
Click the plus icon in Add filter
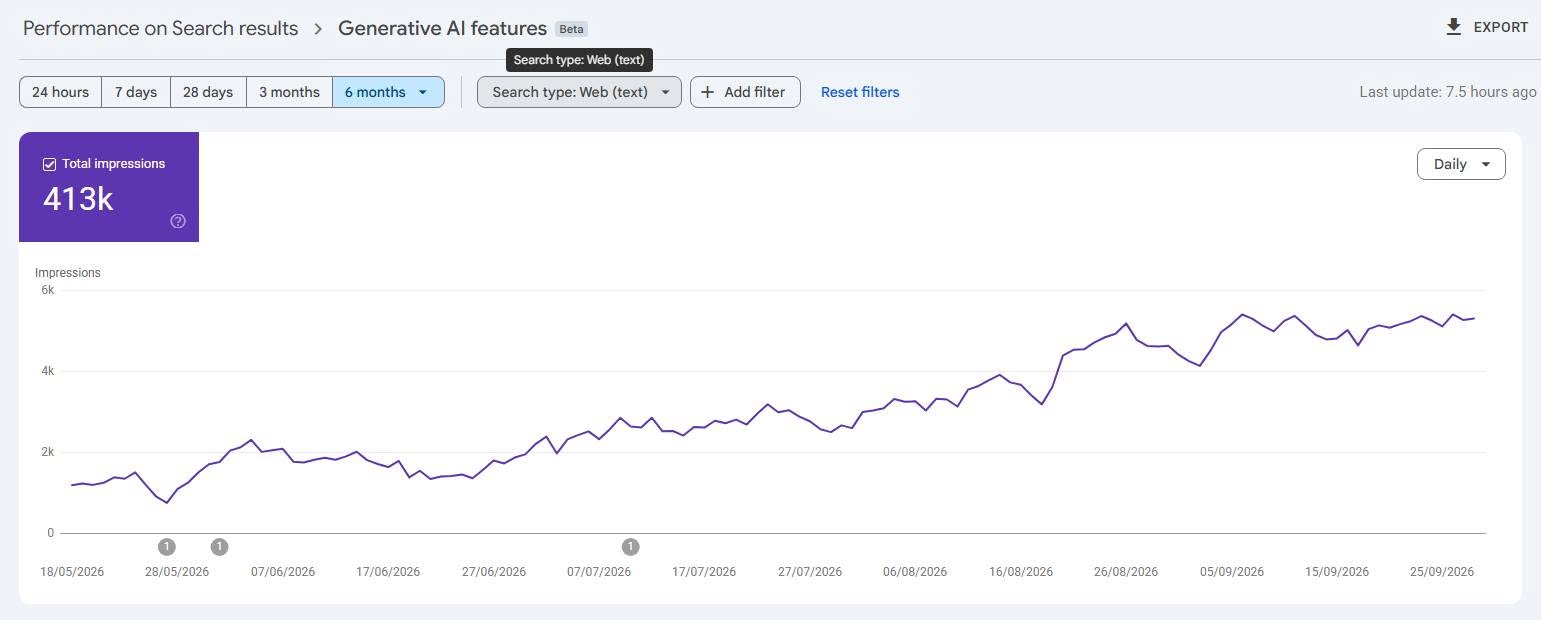[x=707, y=92]
